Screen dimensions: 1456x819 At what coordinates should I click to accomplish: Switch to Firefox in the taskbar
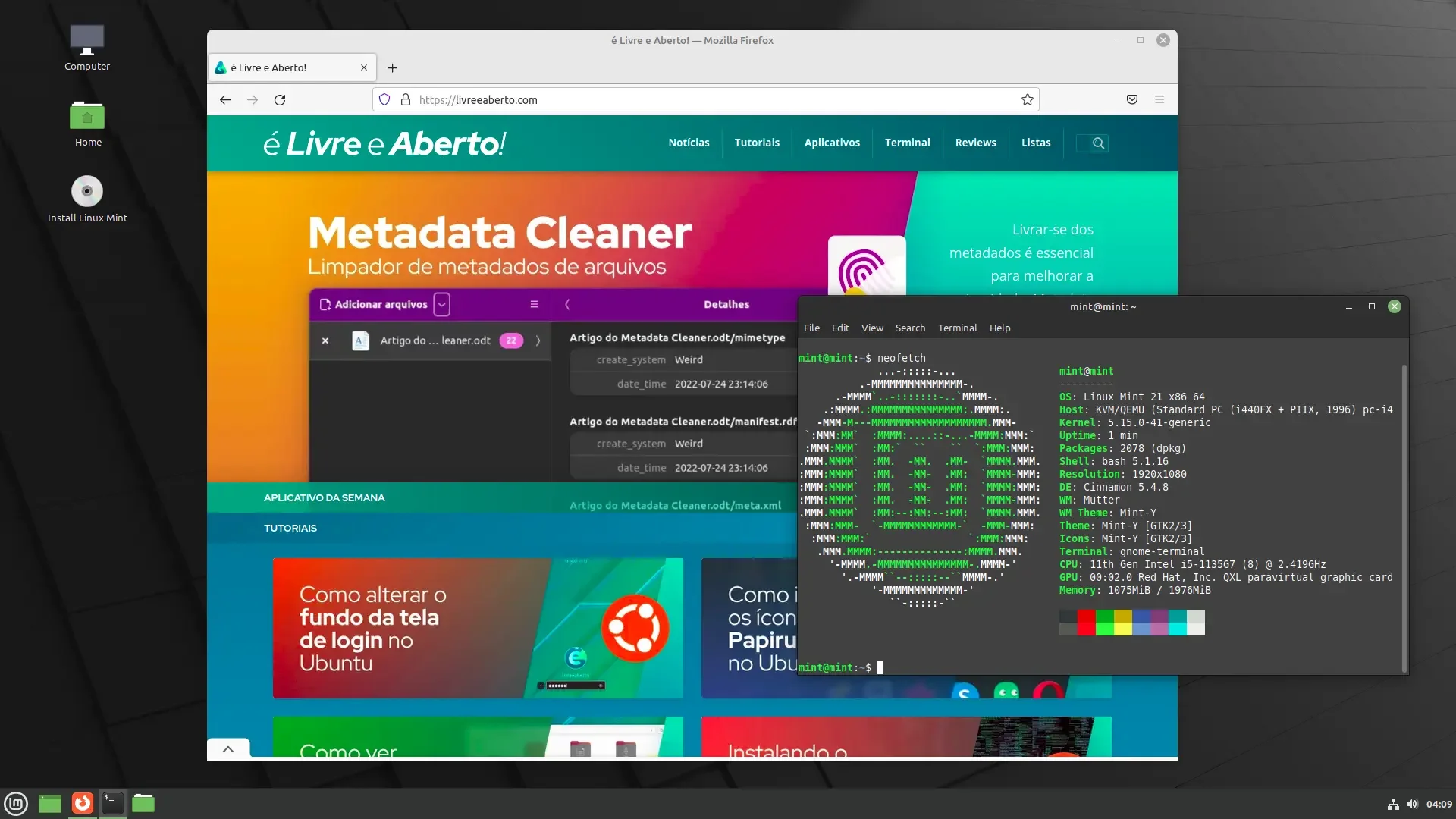click(82, 803)
